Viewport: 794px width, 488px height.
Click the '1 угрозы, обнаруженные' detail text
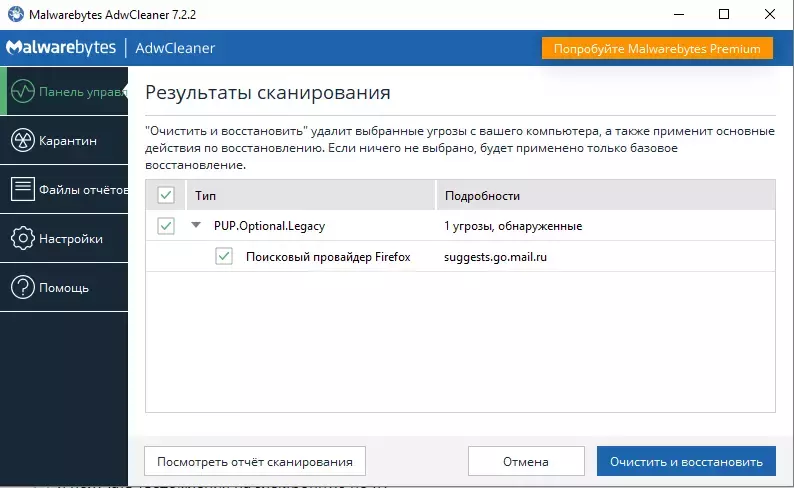[x=513, y=226]
